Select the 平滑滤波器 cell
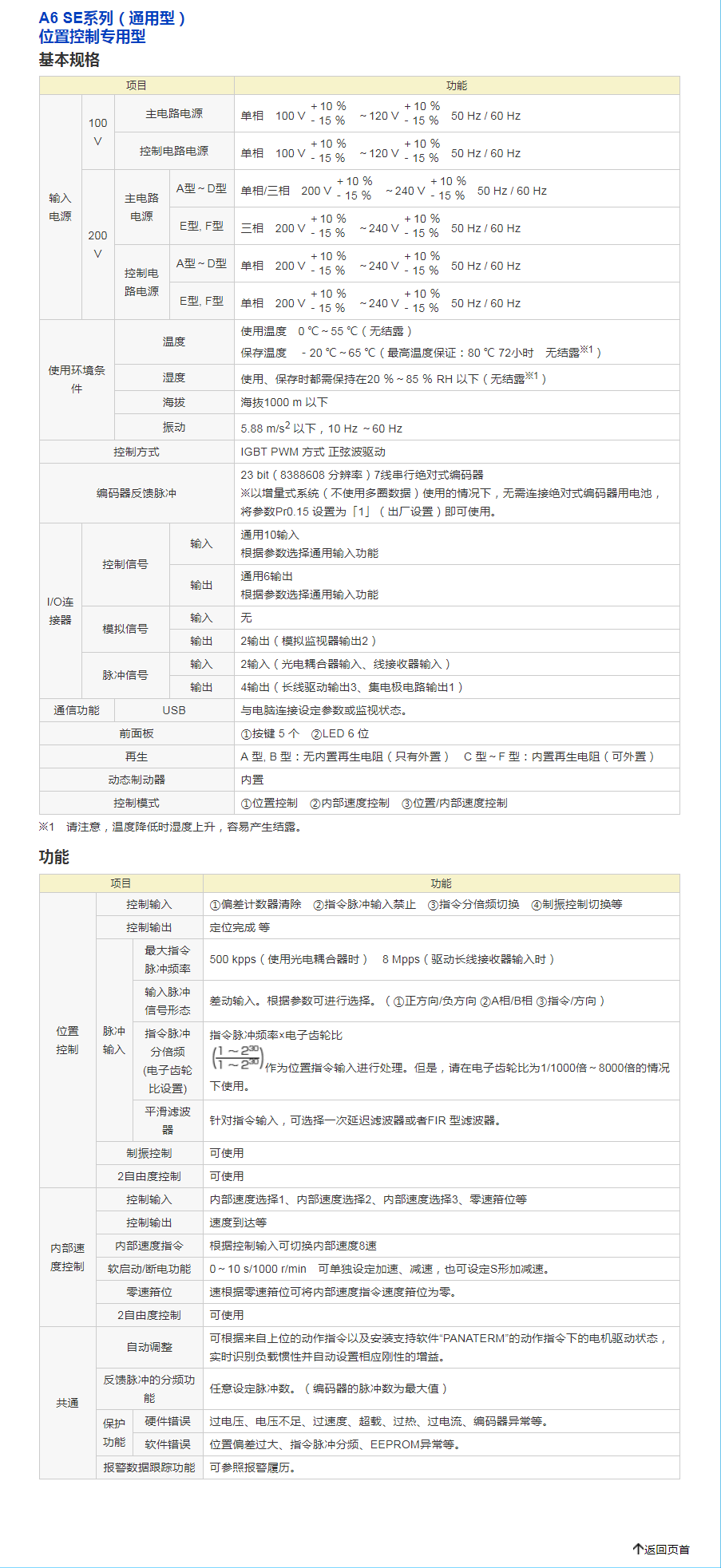 tap(168, 1120)
